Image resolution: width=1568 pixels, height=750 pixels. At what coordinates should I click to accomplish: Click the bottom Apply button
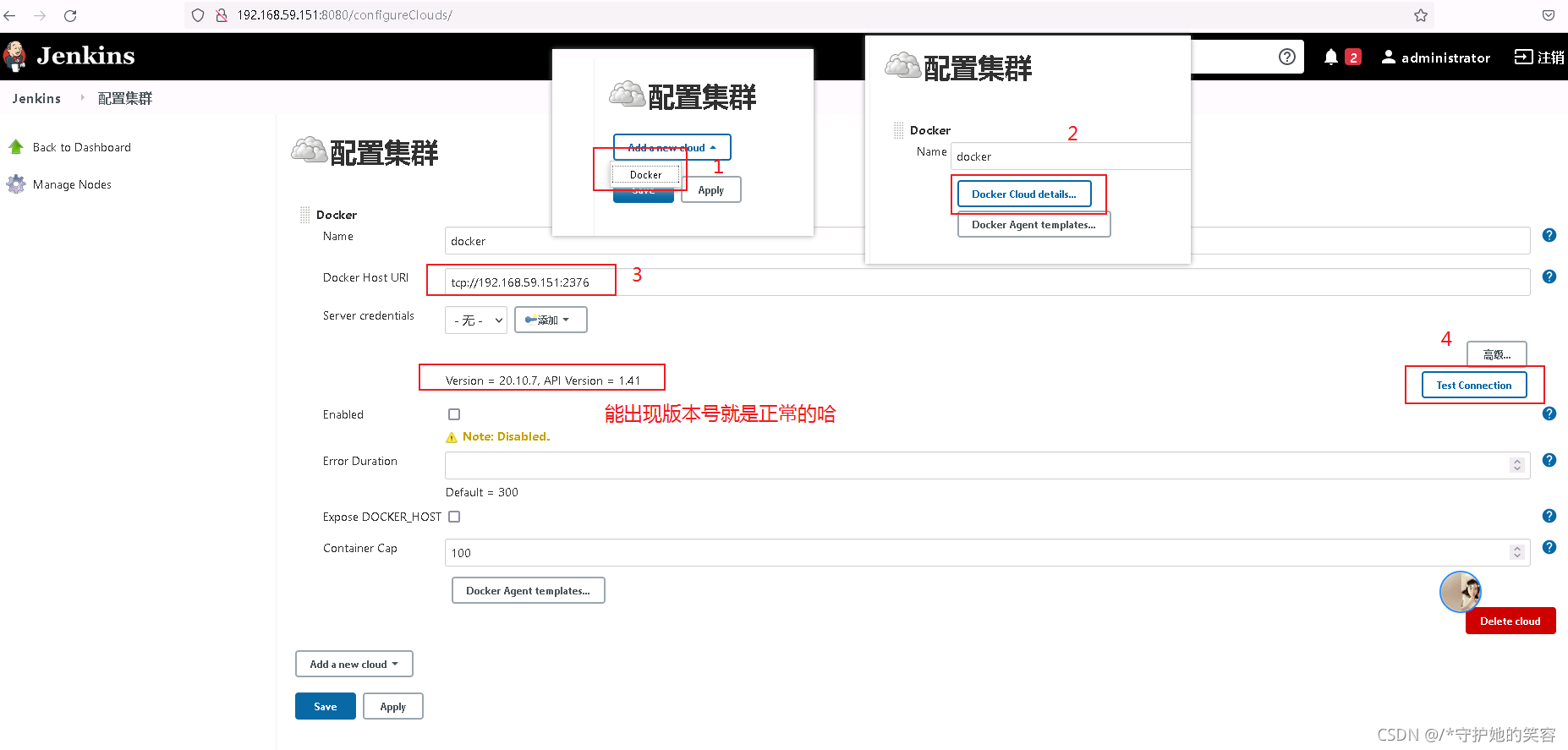pyautogui.click(x=393, y=706)
